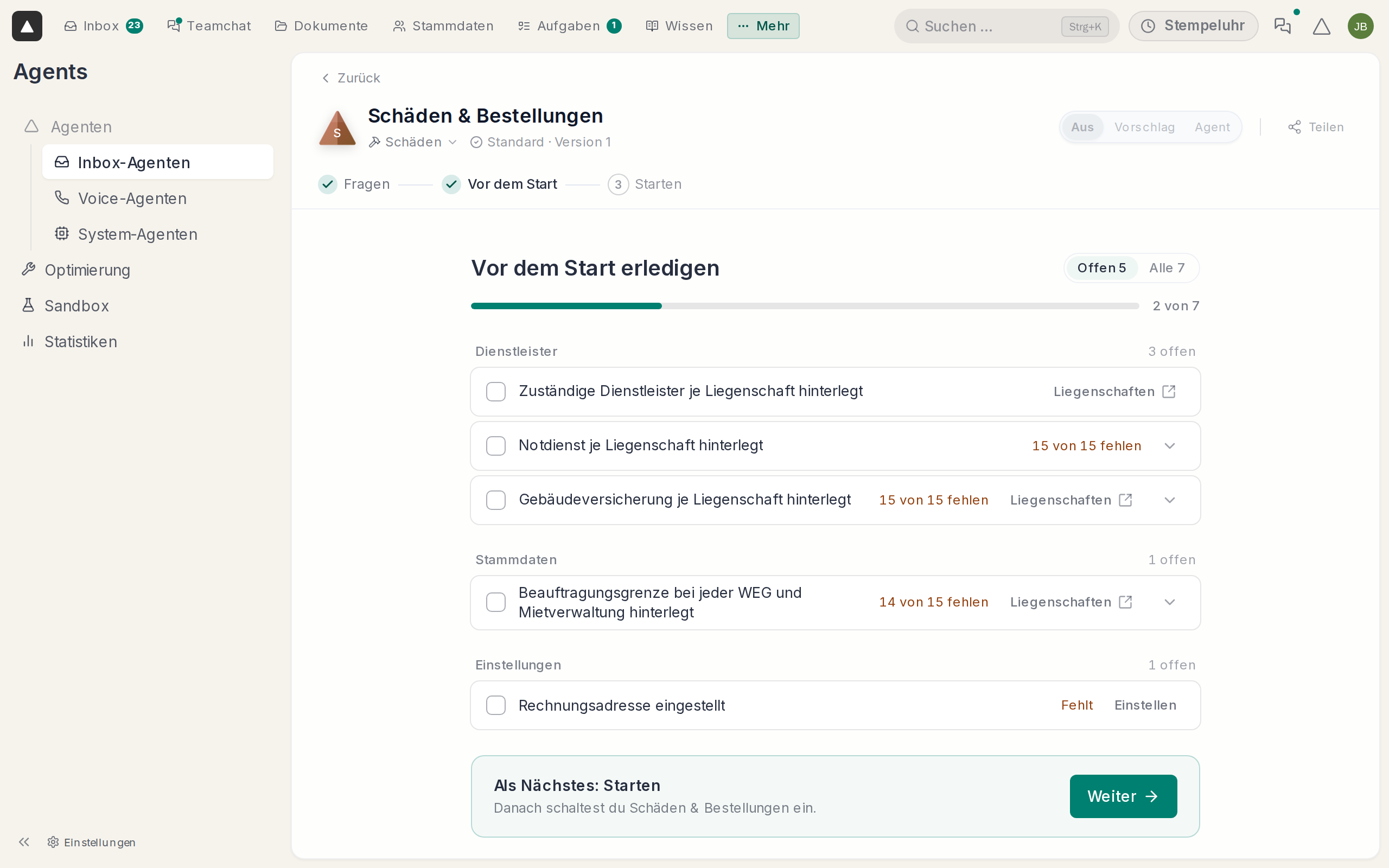The height and width of the screenshot is (868, 1389).
Task: Open the JB user avatar
Action: point(1360,26)
